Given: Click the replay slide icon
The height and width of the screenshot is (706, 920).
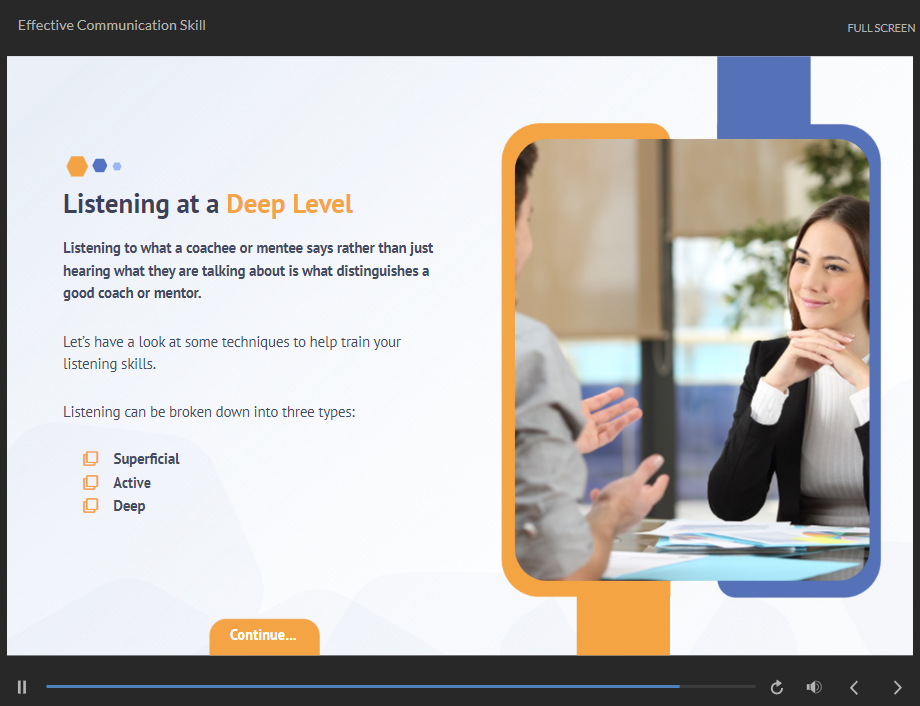Looking at the screenshot, I should click(777, 687).
